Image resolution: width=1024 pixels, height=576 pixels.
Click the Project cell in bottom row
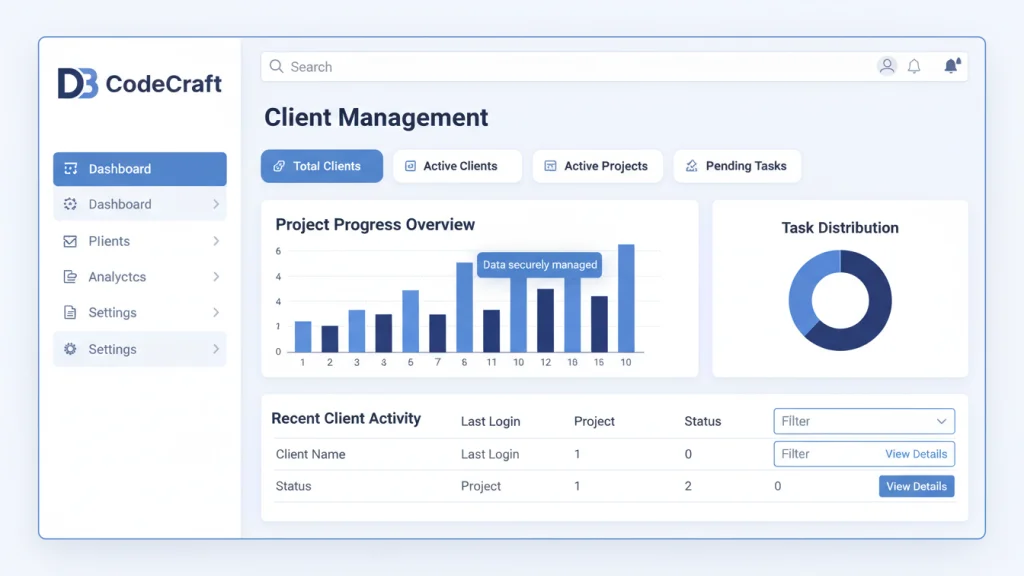(481, 486)
